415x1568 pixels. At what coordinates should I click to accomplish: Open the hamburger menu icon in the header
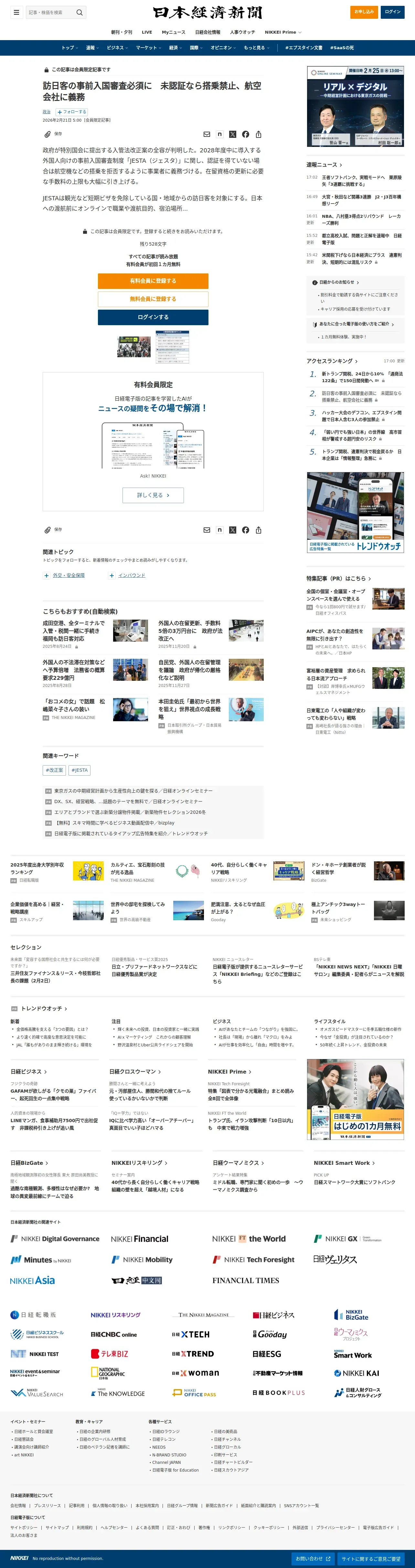pyautogui.click(x=16, y=12)
